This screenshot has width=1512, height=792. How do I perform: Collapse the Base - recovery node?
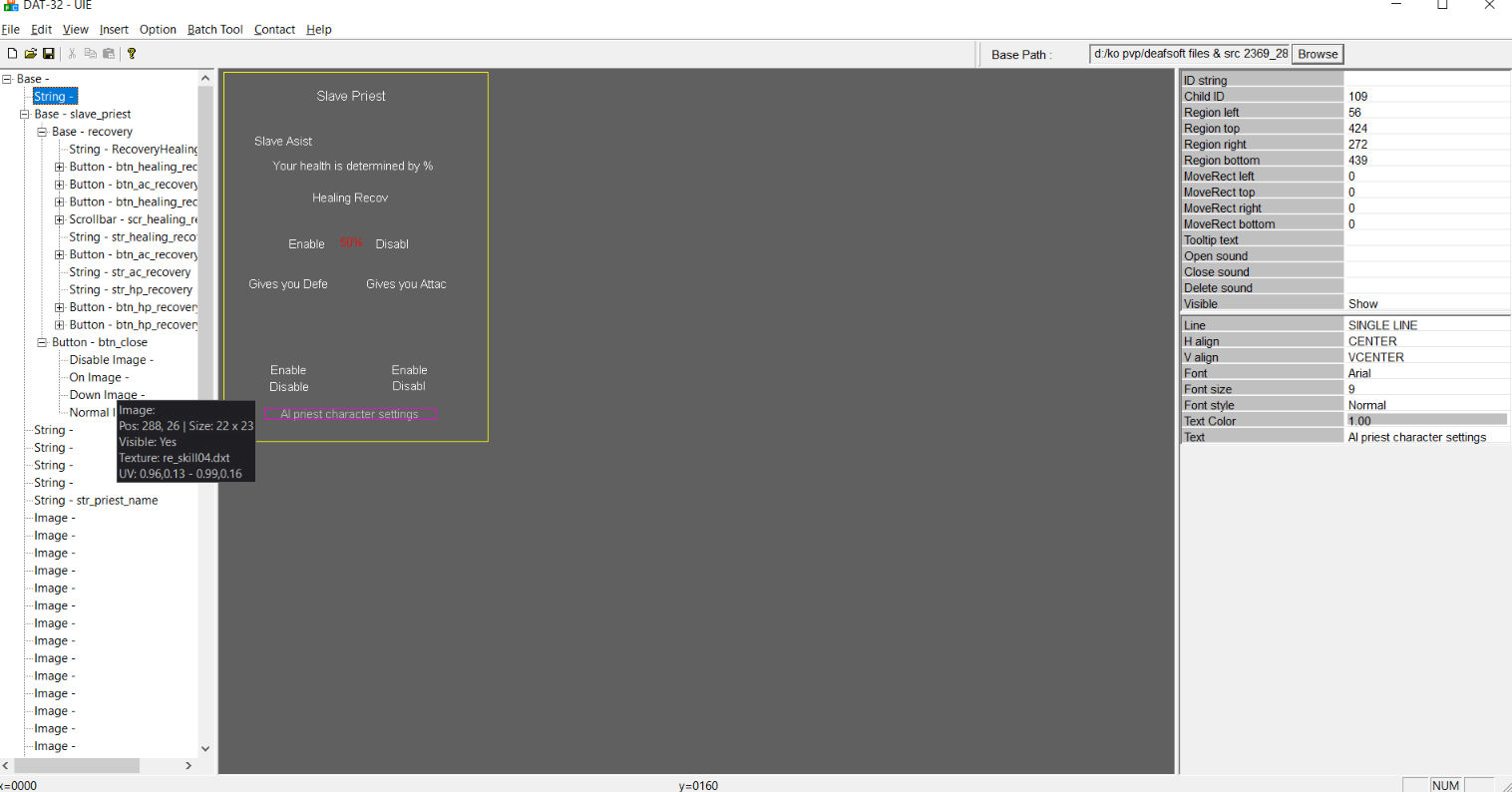pos(43,132)
